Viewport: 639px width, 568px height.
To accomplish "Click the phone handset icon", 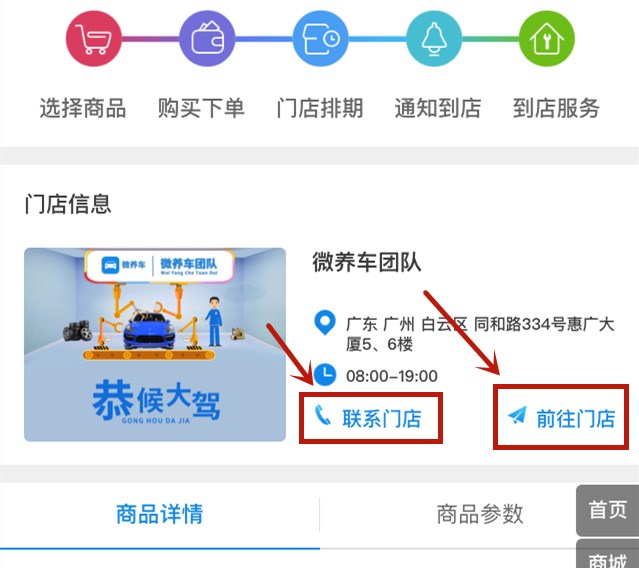I will point(323,416).
